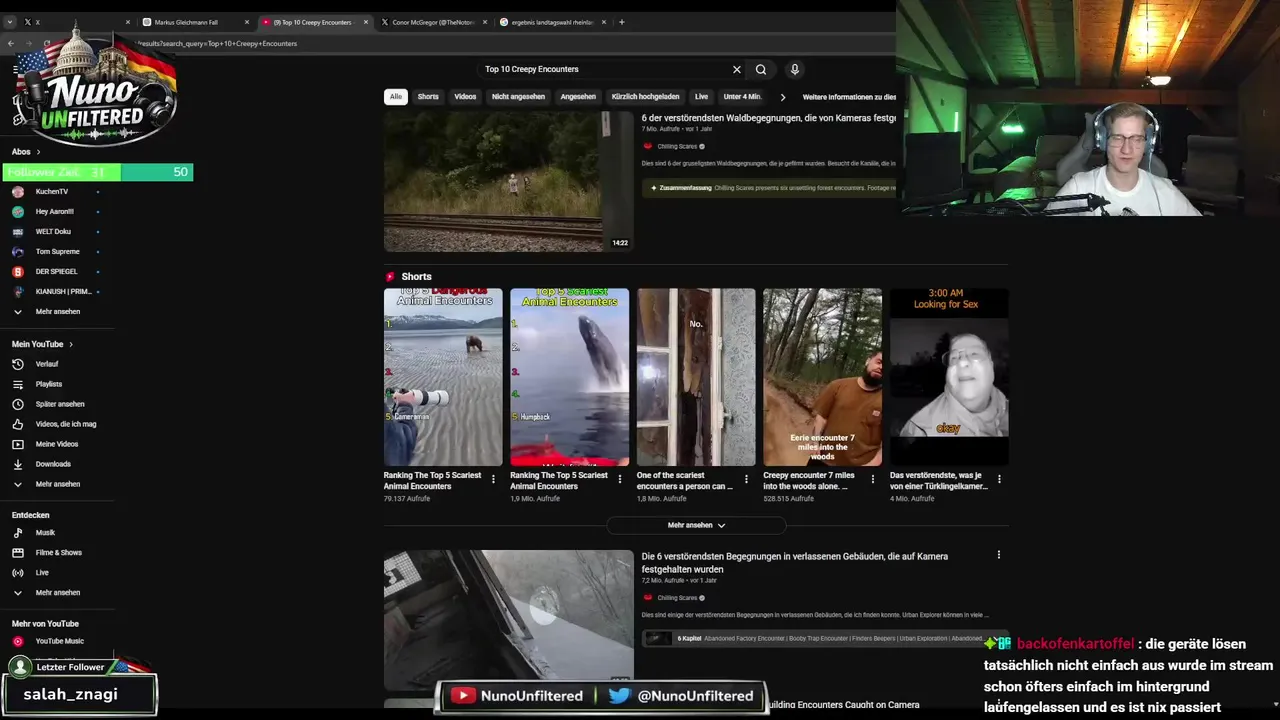This screenshot has height=720, width=1280.
Task: Close the Top 10 Creepy Encounters tab
Action: click(x=366, y=22)
